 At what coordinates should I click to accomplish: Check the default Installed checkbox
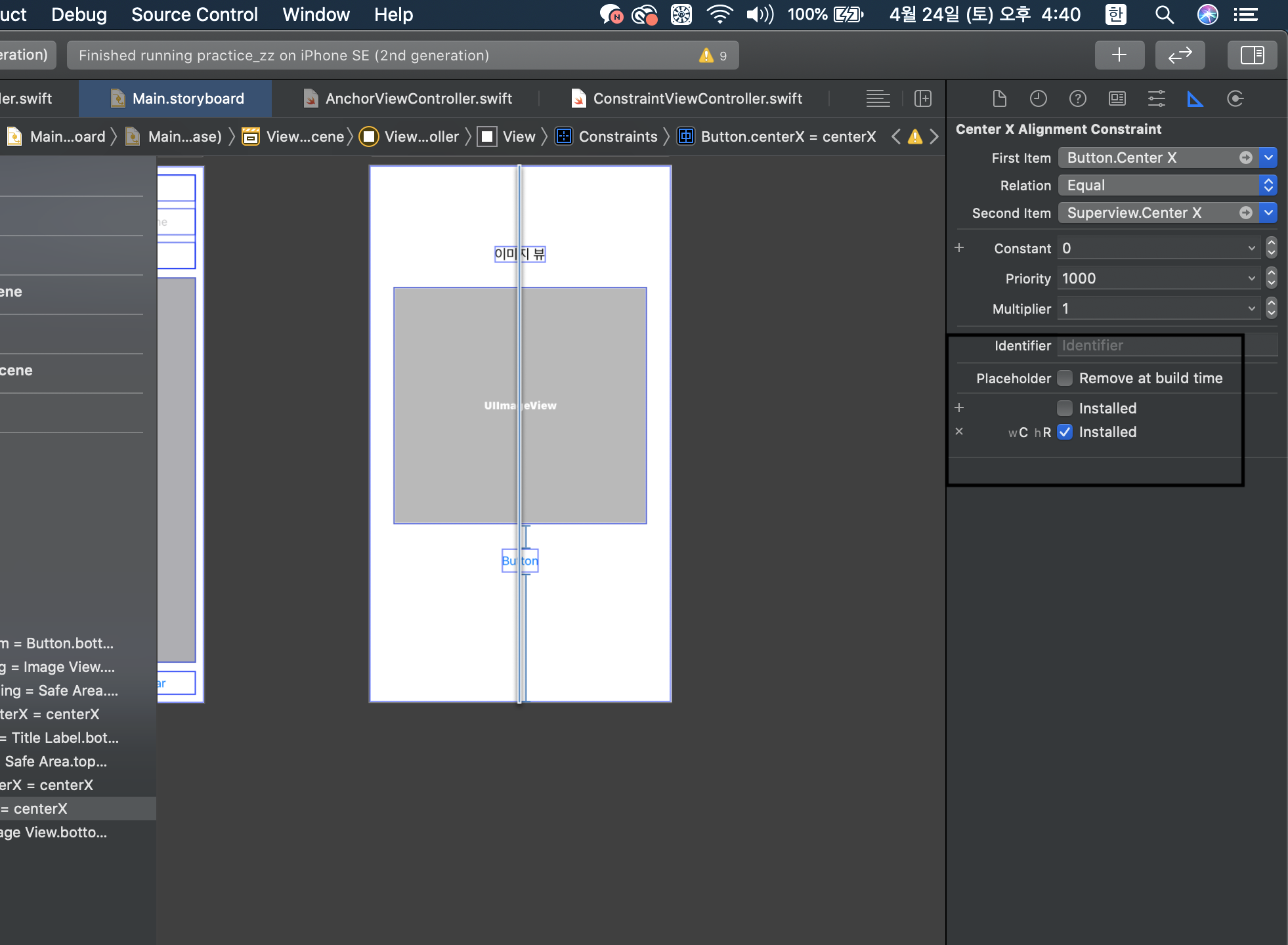[x=1065, y=408]
